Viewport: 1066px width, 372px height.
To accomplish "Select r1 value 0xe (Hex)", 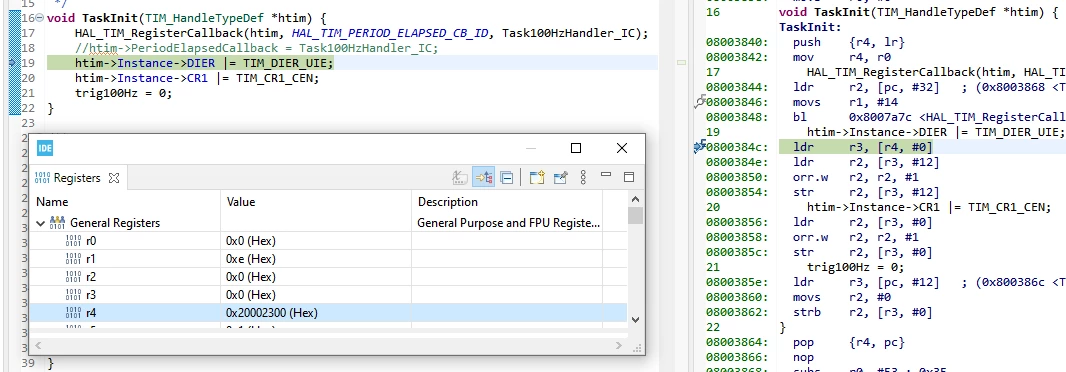I will pyautogui.click(x=251, y=259).
